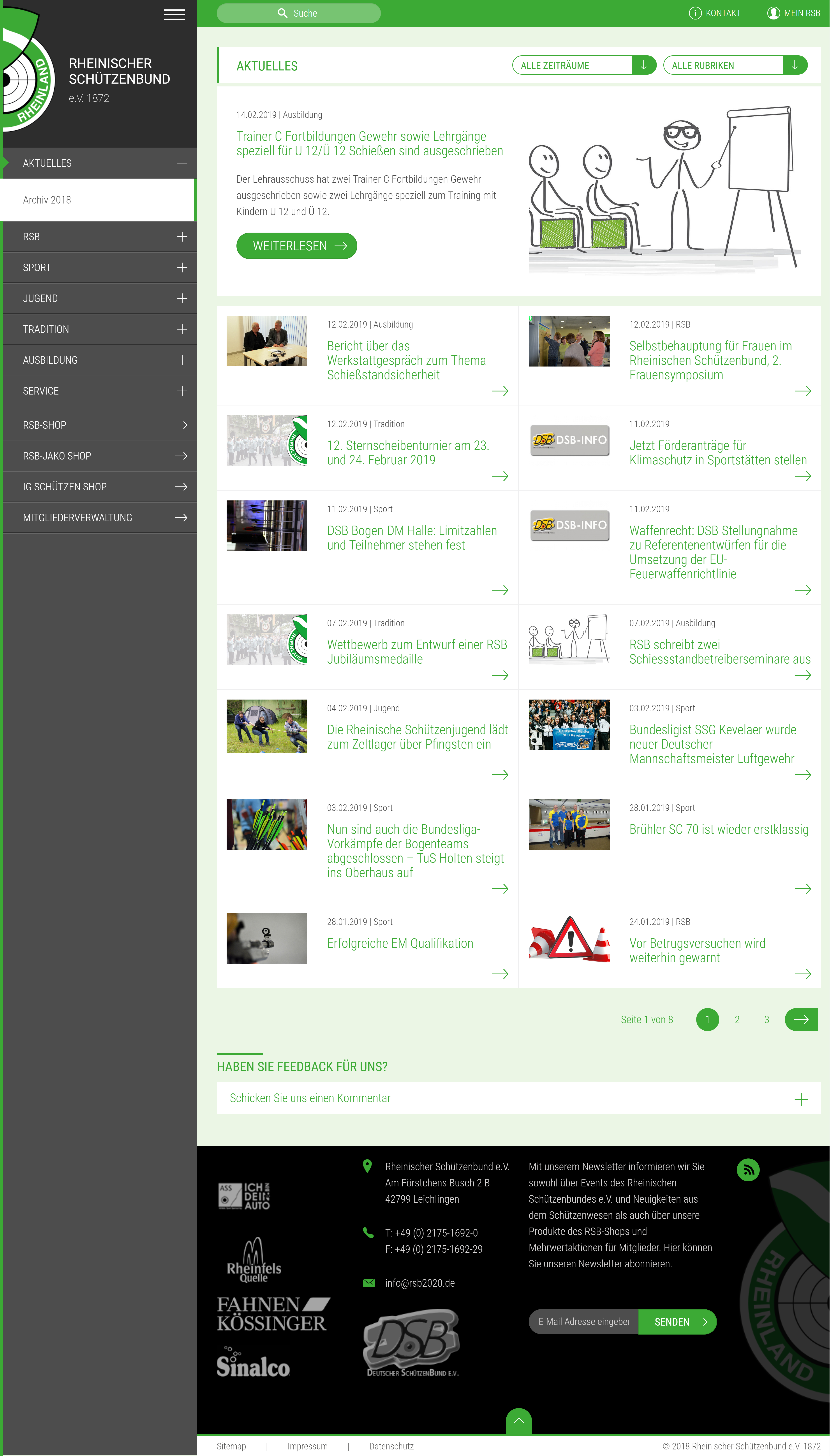
Task: Click the Suche search field
Action: coord(299,13)
